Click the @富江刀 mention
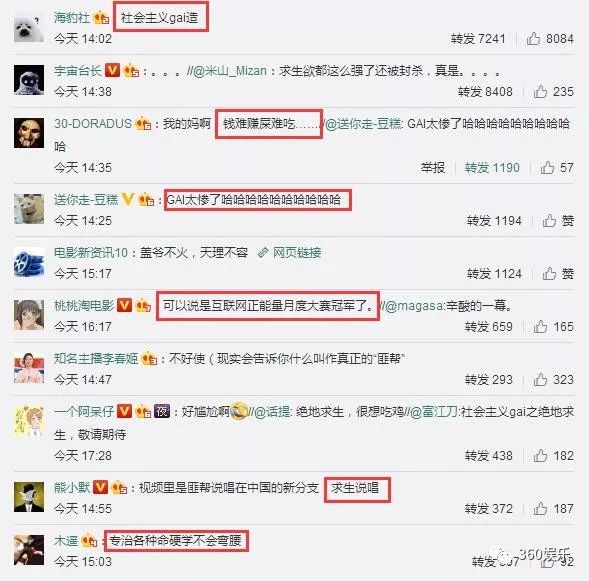 click(x=433, y=412)
